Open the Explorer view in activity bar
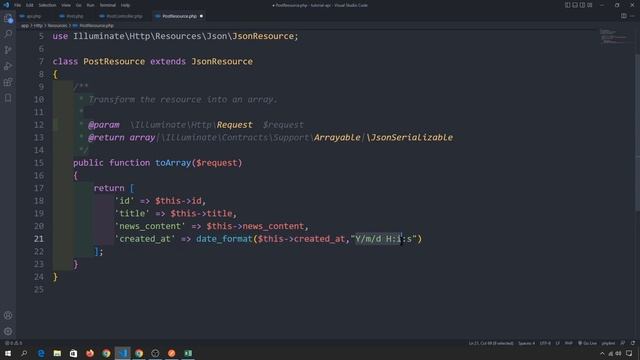Image resolution: width=640 pixels, height=360 pixels. point(8,18)
